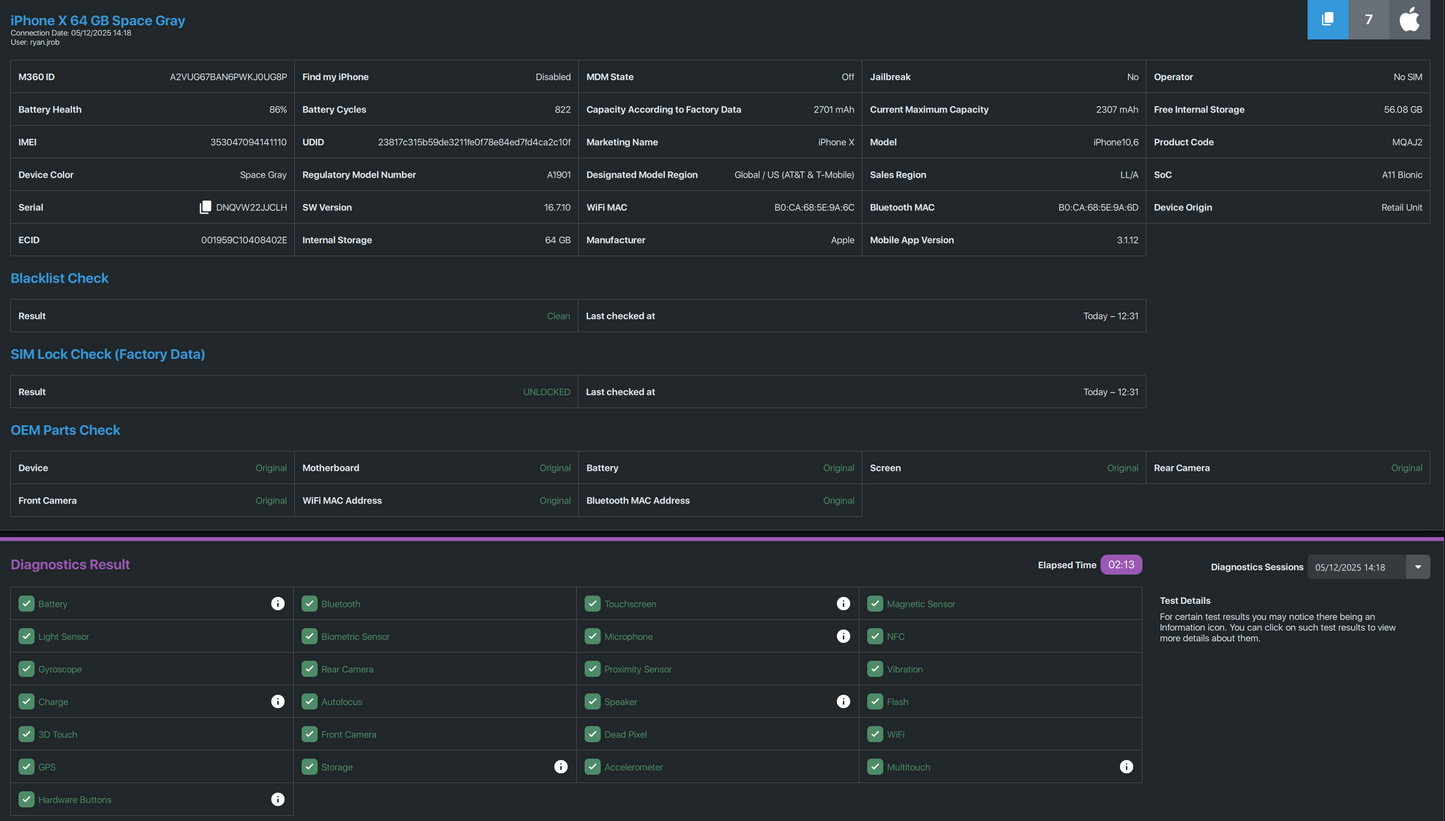Toggle the Bluetooth test checkbox

pos(310,604)
